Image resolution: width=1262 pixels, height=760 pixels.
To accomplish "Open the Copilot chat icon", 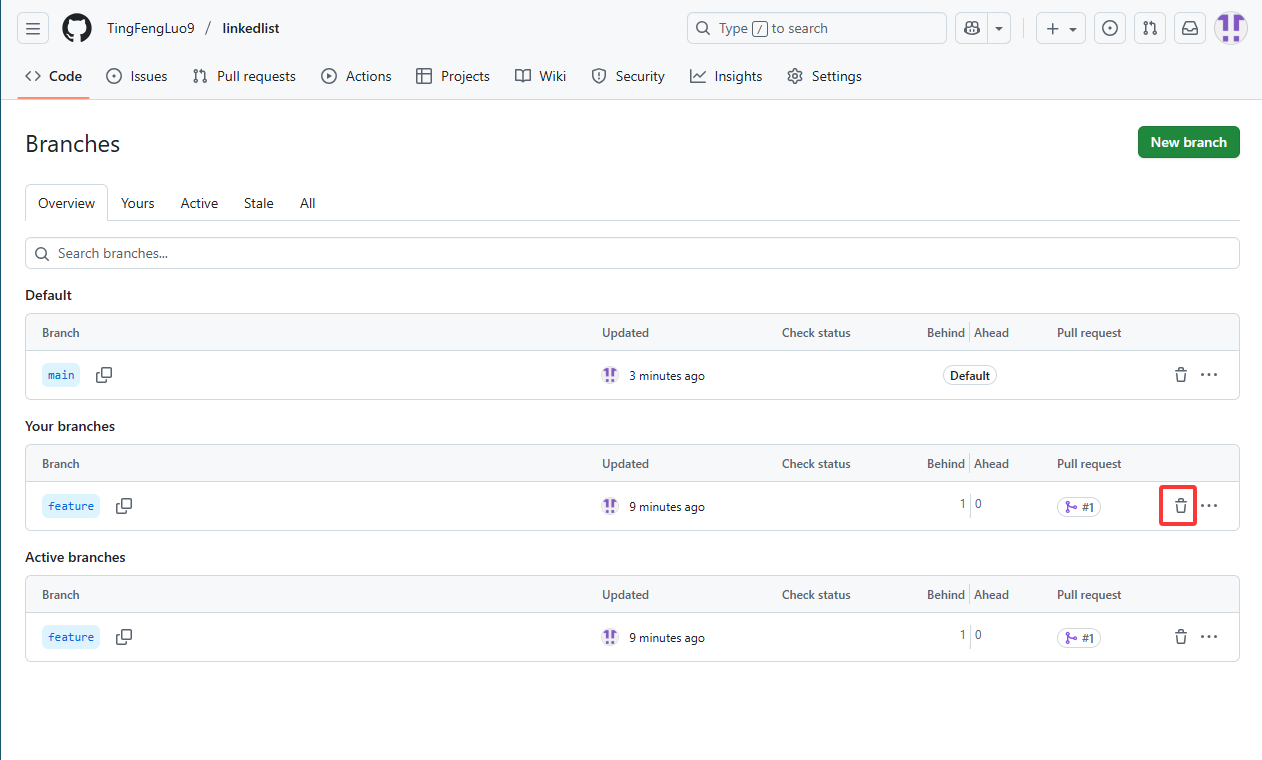I will pyautogui.click(x=971, y=29).
